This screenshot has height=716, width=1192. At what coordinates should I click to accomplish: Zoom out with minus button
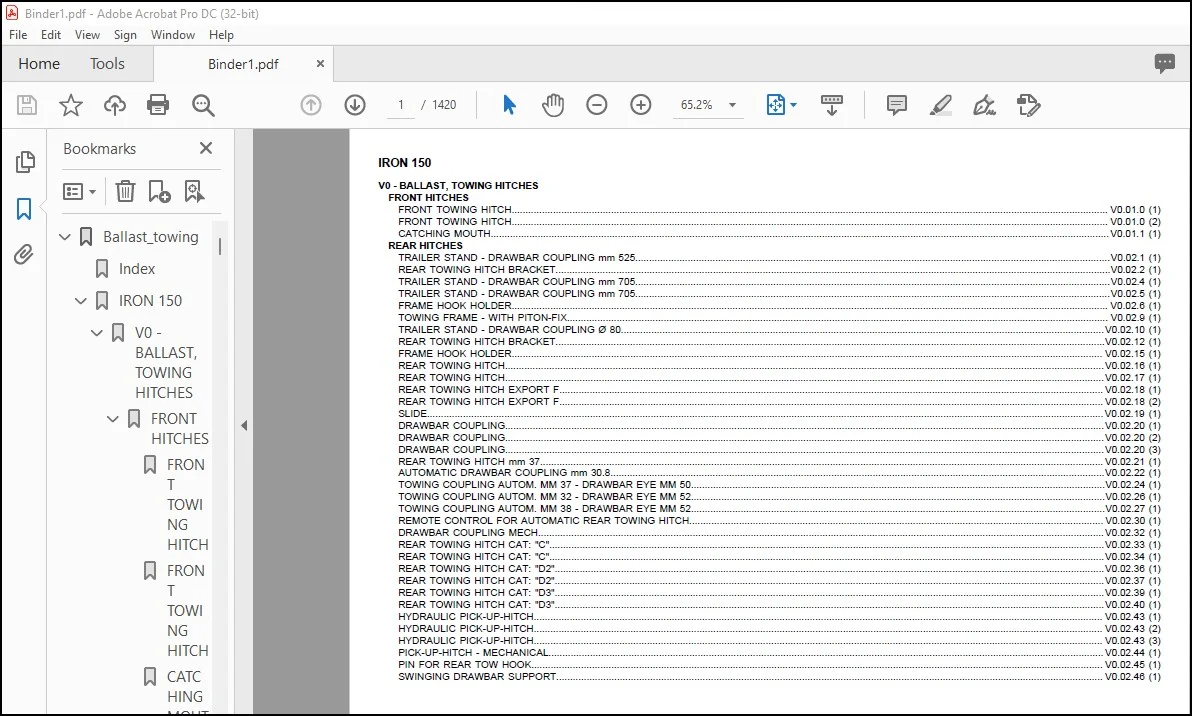597,105
